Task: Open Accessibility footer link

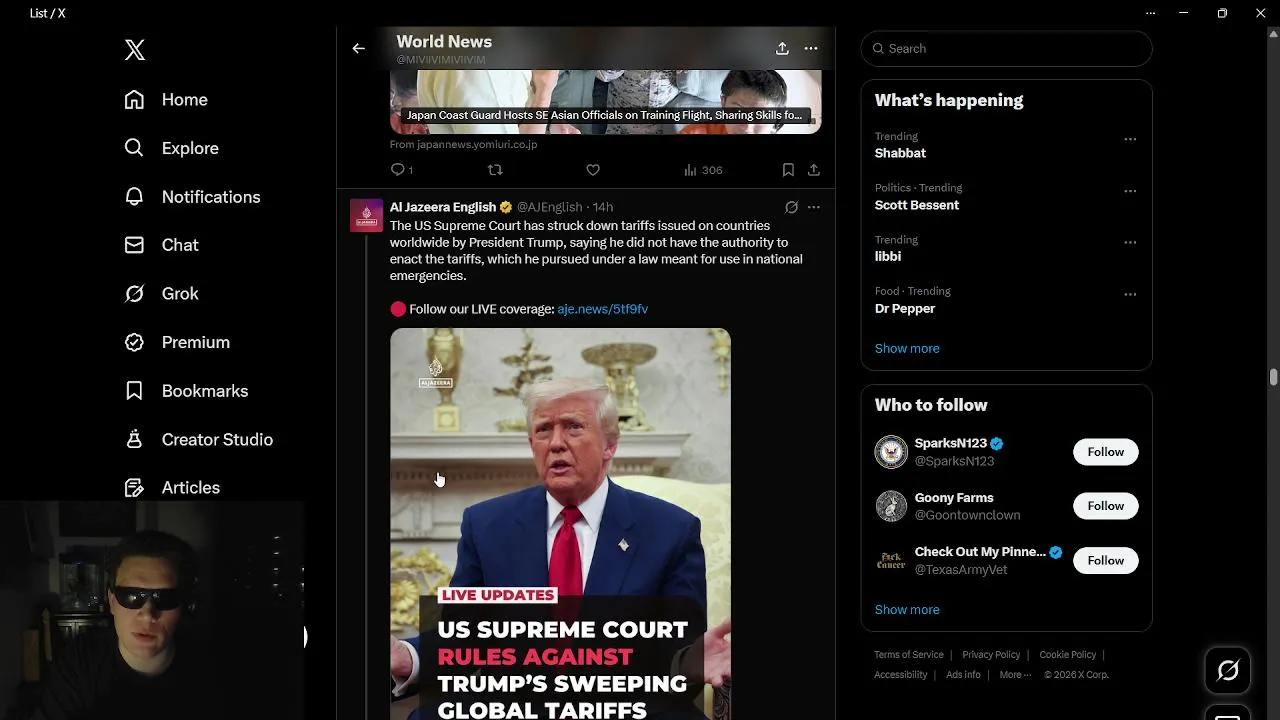Action: pos(901,675)
